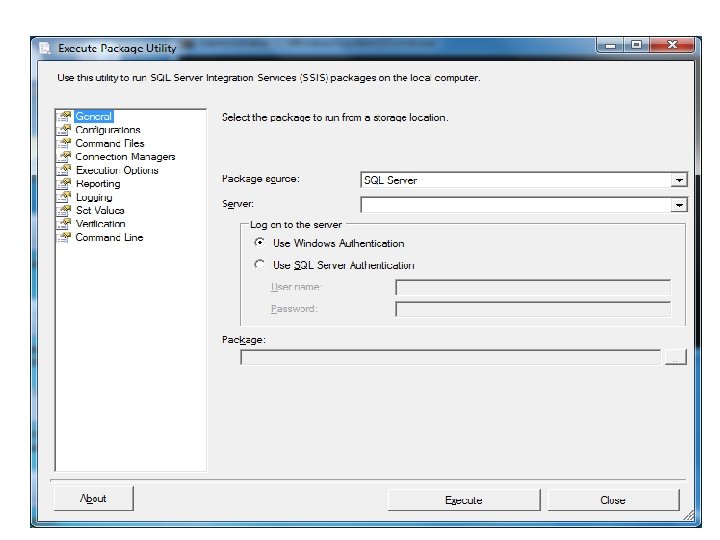Click the Close button at bottom
The width and height of the screenshot is (720, 540).
[613, 500]
